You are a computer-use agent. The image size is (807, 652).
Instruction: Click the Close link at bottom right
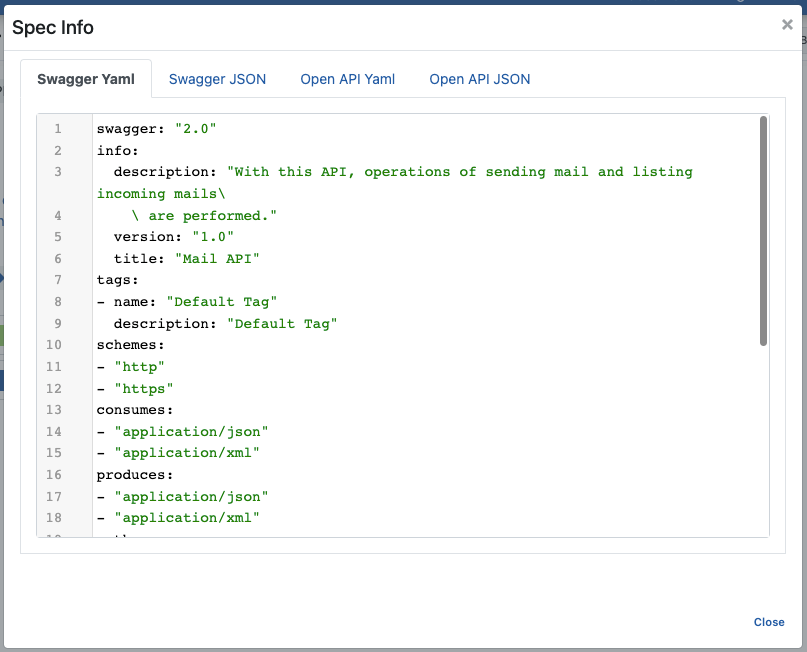768,622
